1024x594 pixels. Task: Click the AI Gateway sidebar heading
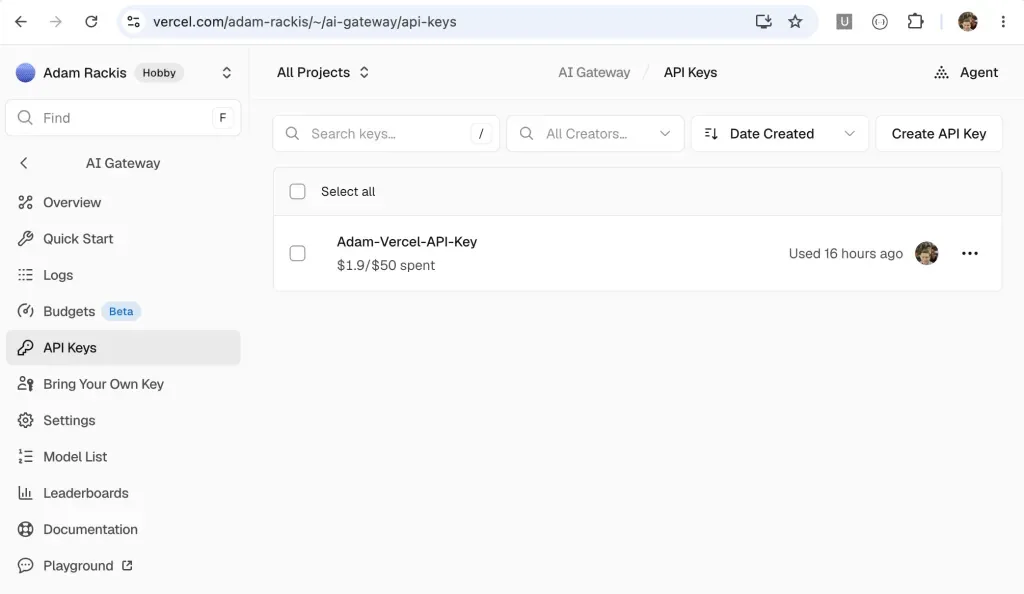tap(123, 163)
